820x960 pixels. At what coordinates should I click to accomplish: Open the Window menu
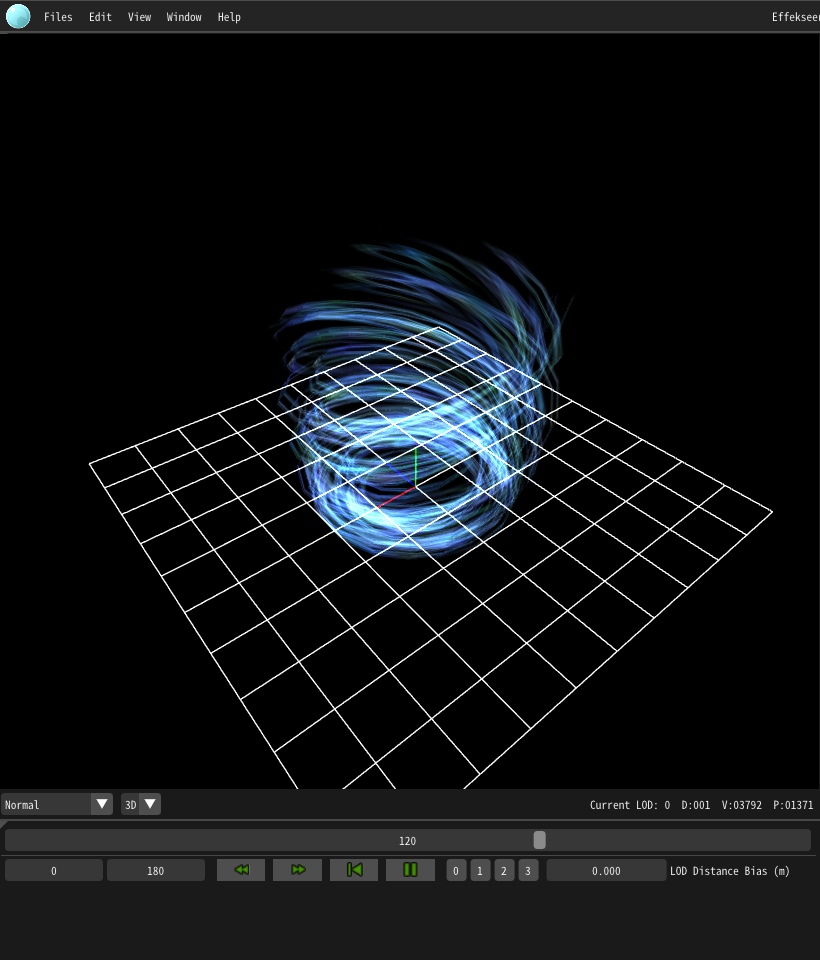pyautogui.click(x=184, y=17)
